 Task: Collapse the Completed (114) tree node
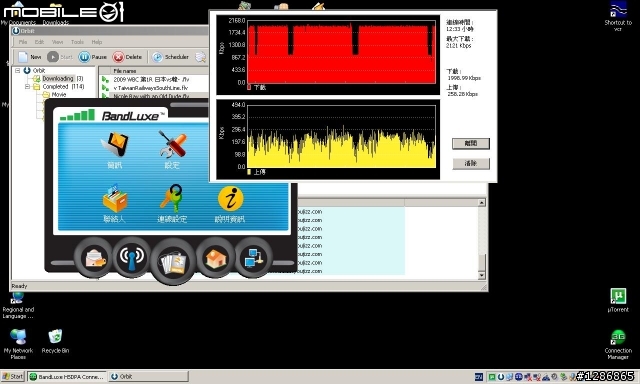click(27, 87)
